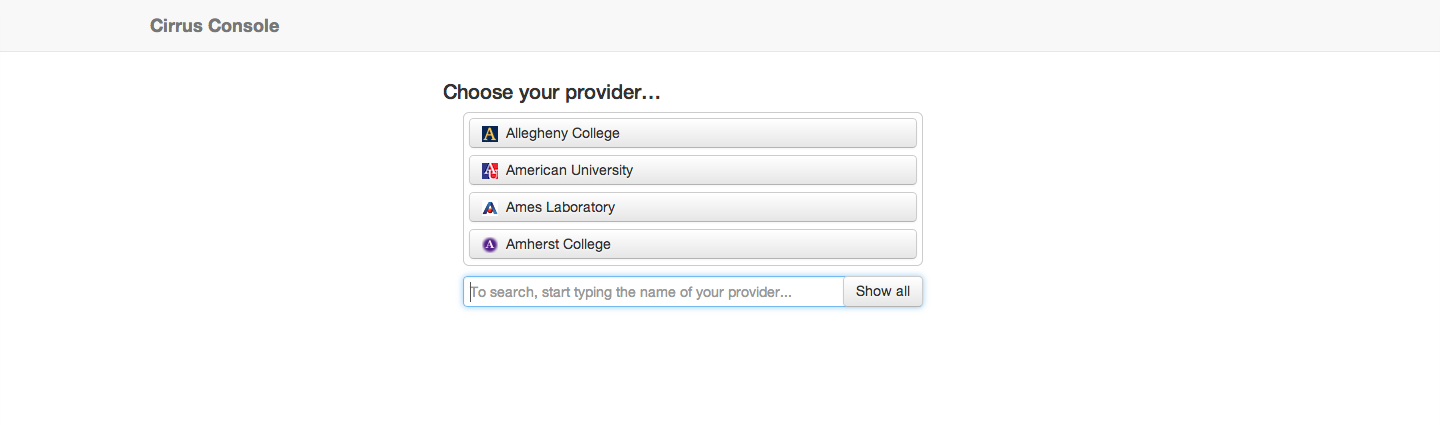1440x425 pixels.
Task: Click the Amherst College purple seal icon
Action: click(489, 244)
